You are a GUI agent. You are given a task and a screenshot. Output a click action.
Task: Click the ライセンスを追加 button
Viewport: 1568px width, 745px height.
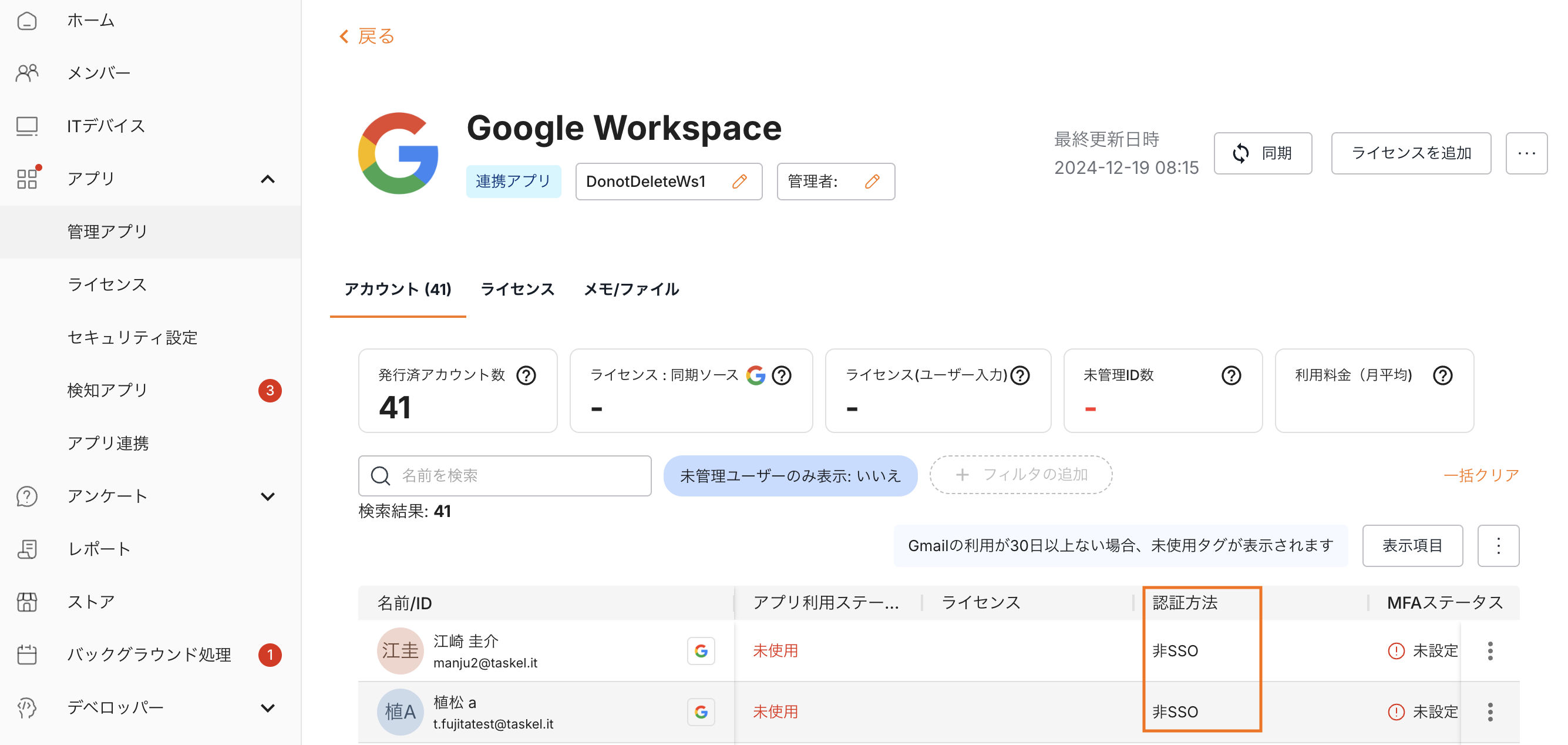(x=1411, y=153)
